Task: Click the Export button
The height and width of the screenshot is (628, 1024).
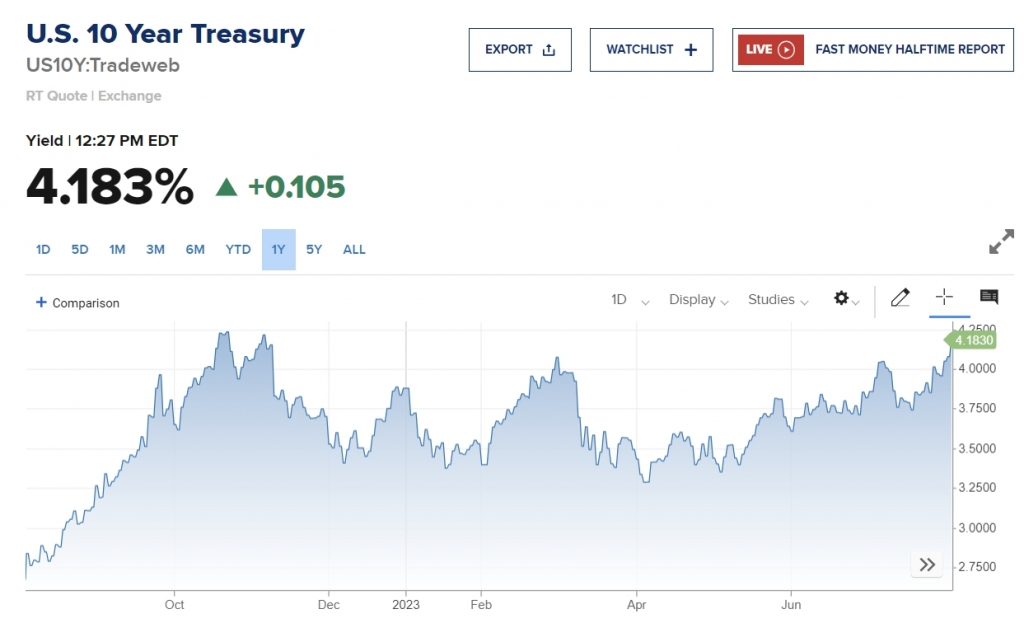Action: coord(520,49)
